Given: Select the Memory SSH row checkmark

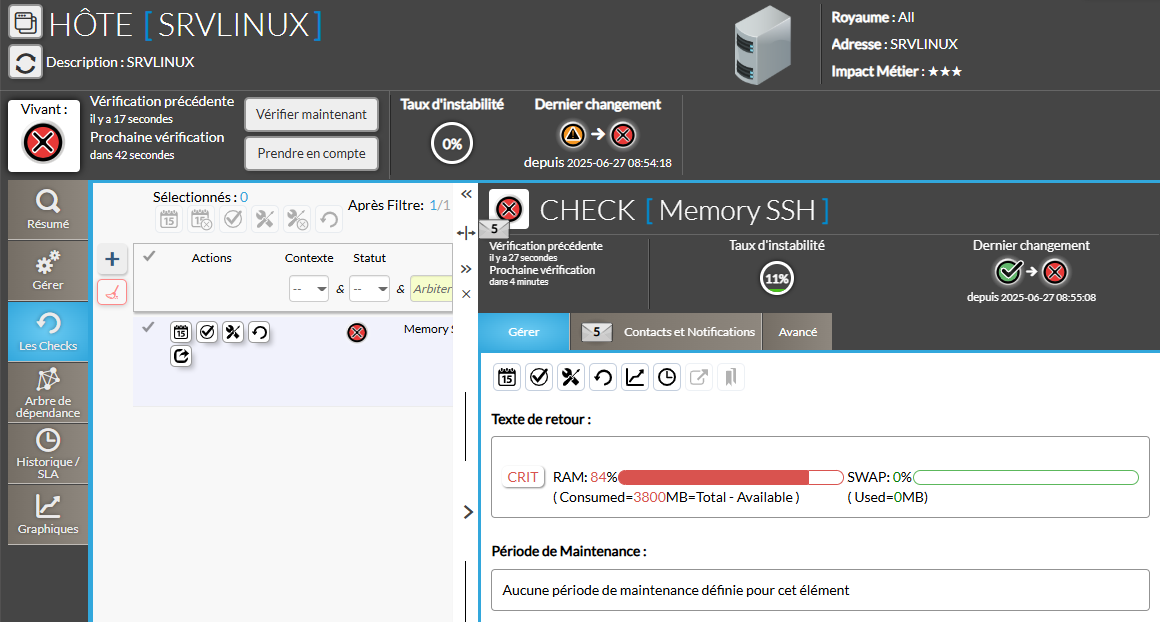Looking at the screenshot, I should point(148,327).
